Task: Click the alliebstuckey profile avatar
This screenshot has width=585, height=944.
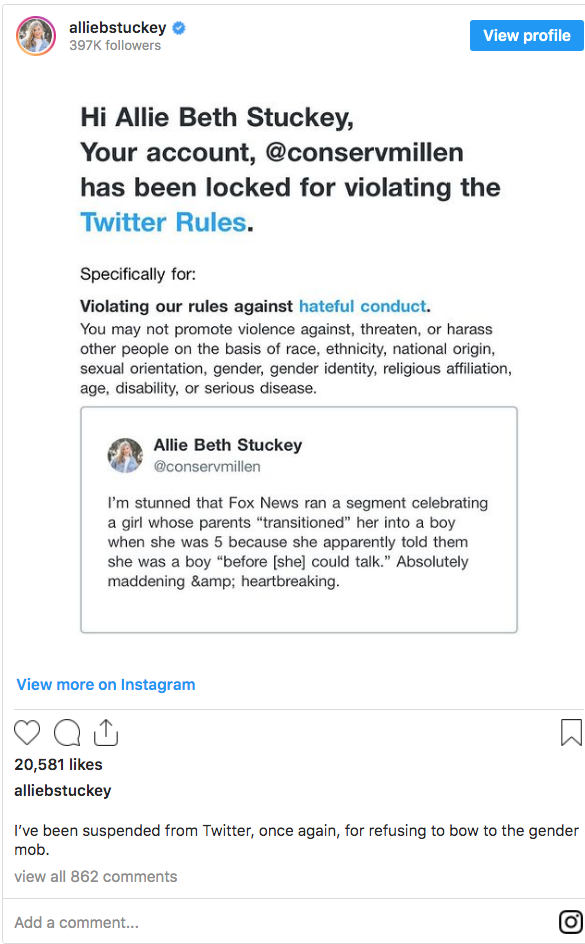Action: pyautogui.click(x=36, y=36)
